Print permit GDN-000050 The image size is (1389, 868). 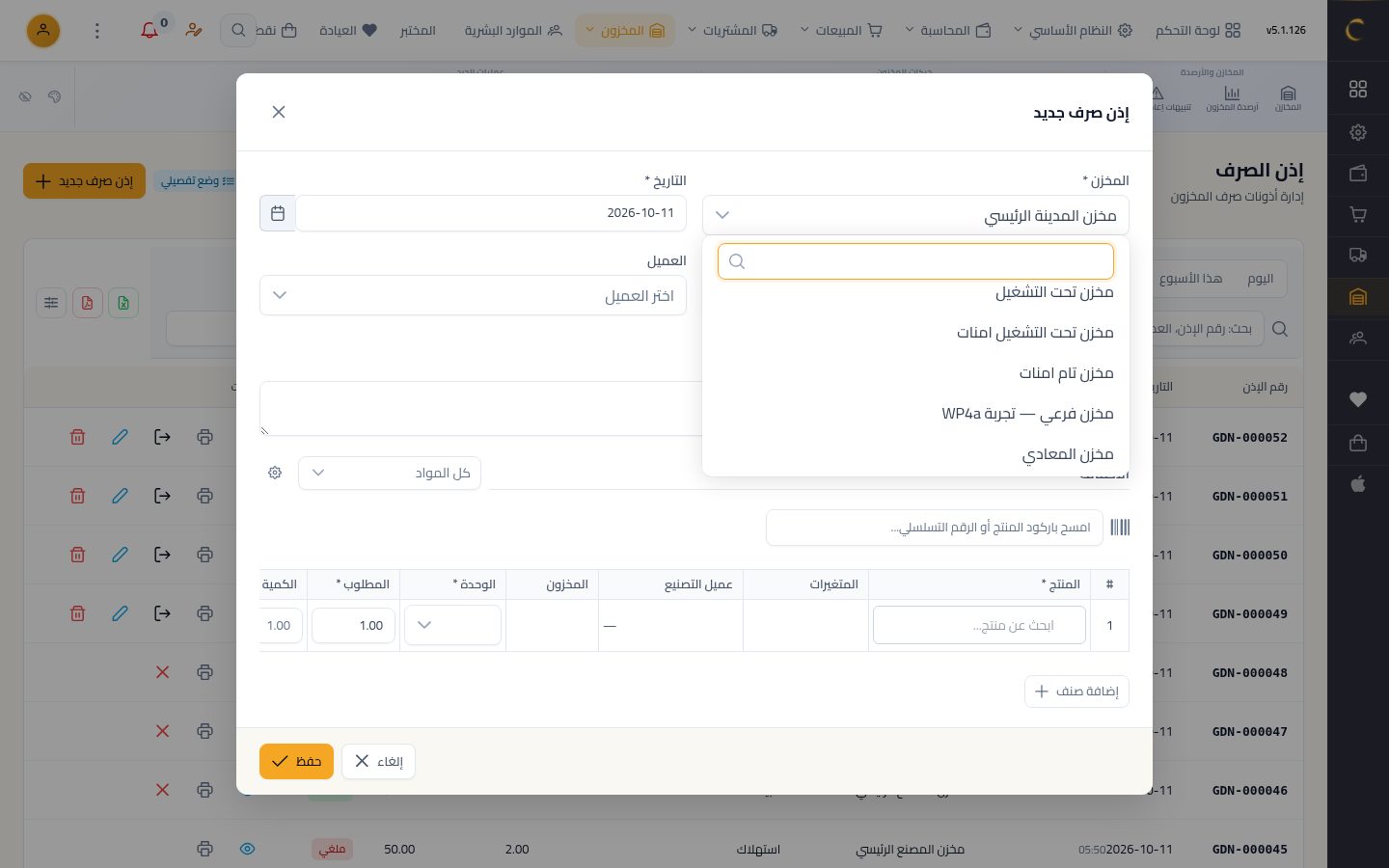pyautogui.click(x=204, y=555)
